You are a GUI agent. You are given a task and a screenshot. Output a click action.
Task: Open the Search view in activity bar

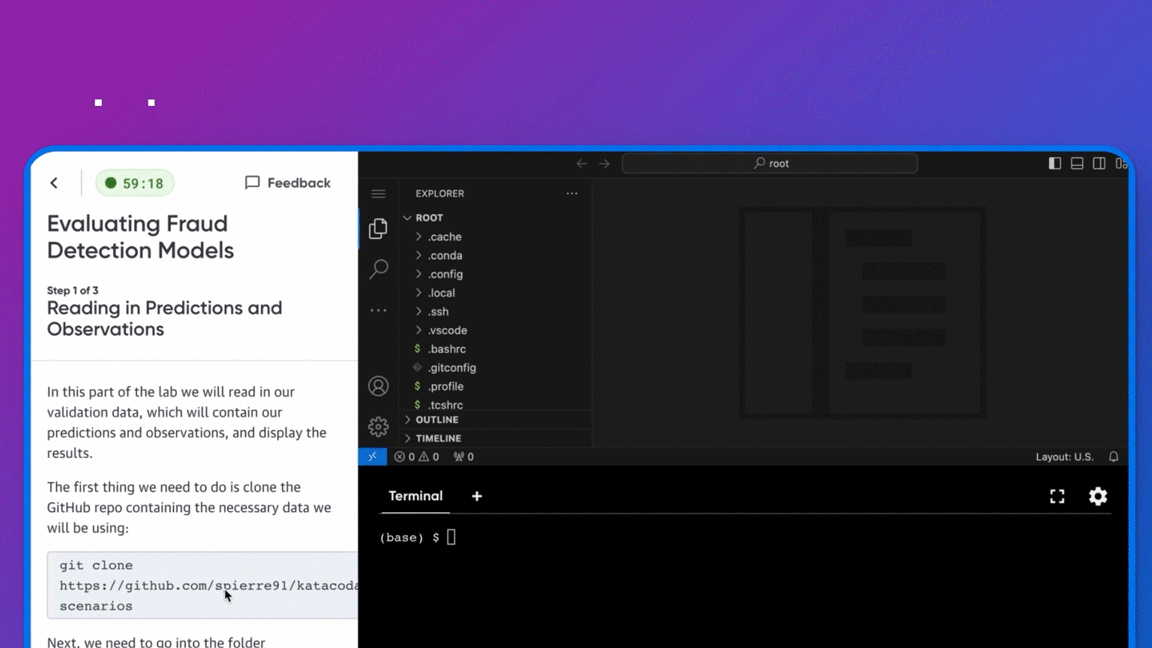[x=378, y=269]
